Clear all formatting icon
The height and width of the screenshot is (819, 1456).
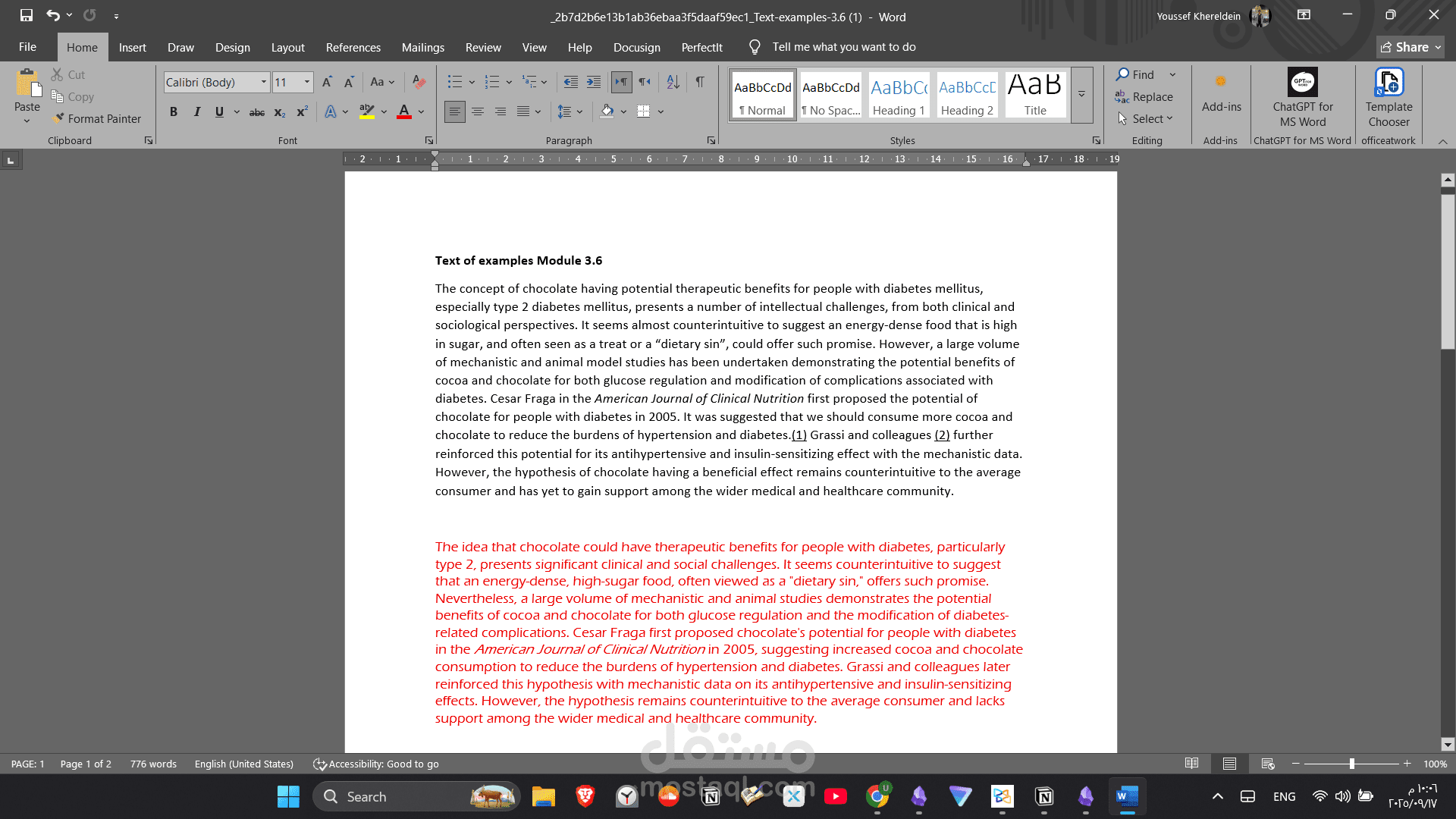point(419,82)
